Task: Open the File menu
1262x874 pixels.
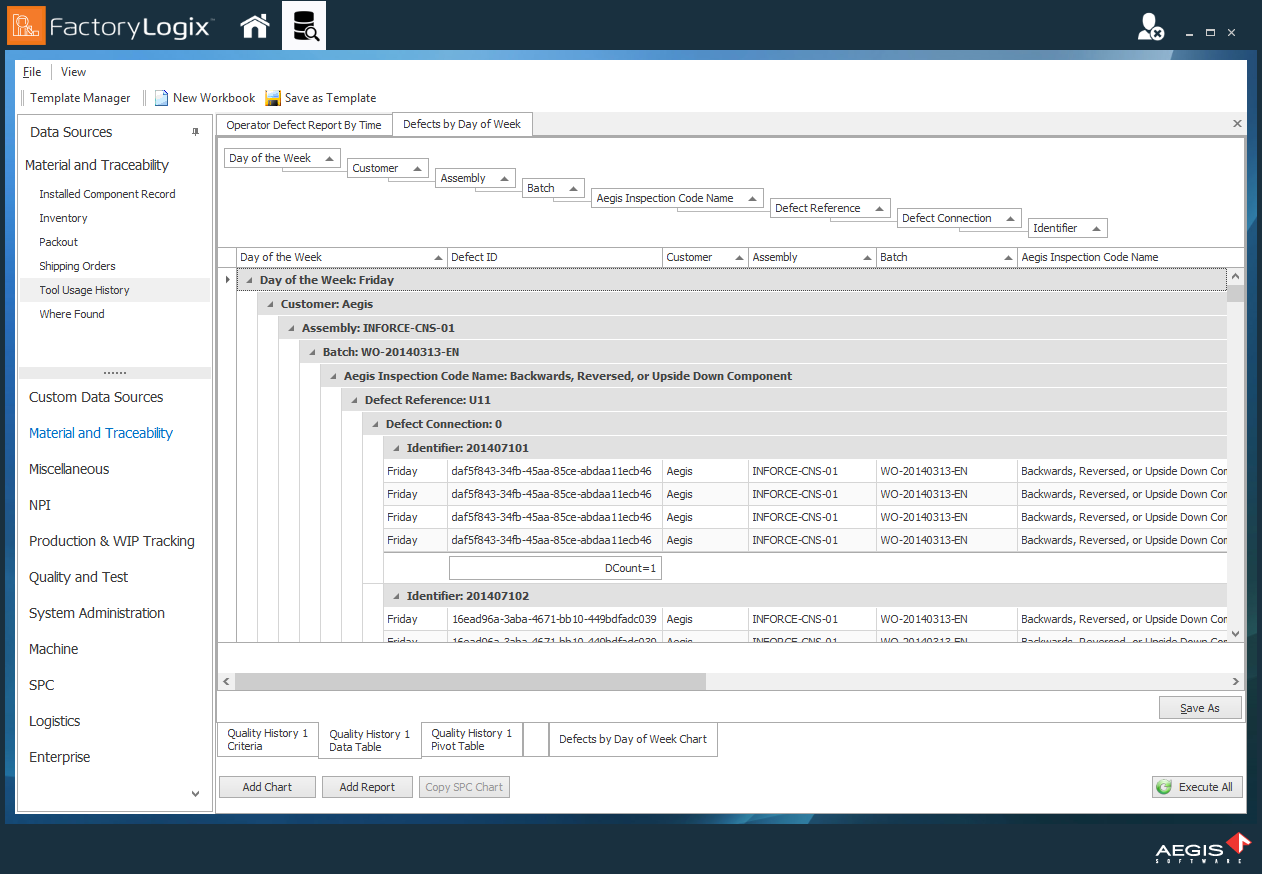Action: (x=32, y=72)
